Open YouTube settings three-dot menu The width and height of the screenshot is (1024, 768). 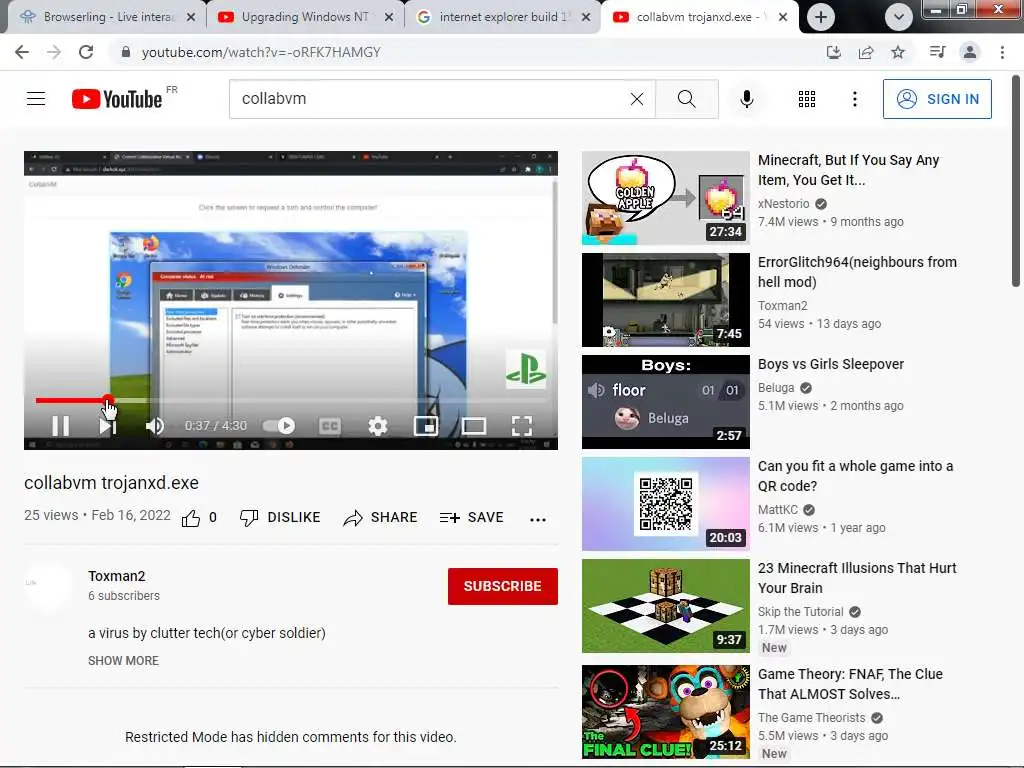[x=854, y=99]
